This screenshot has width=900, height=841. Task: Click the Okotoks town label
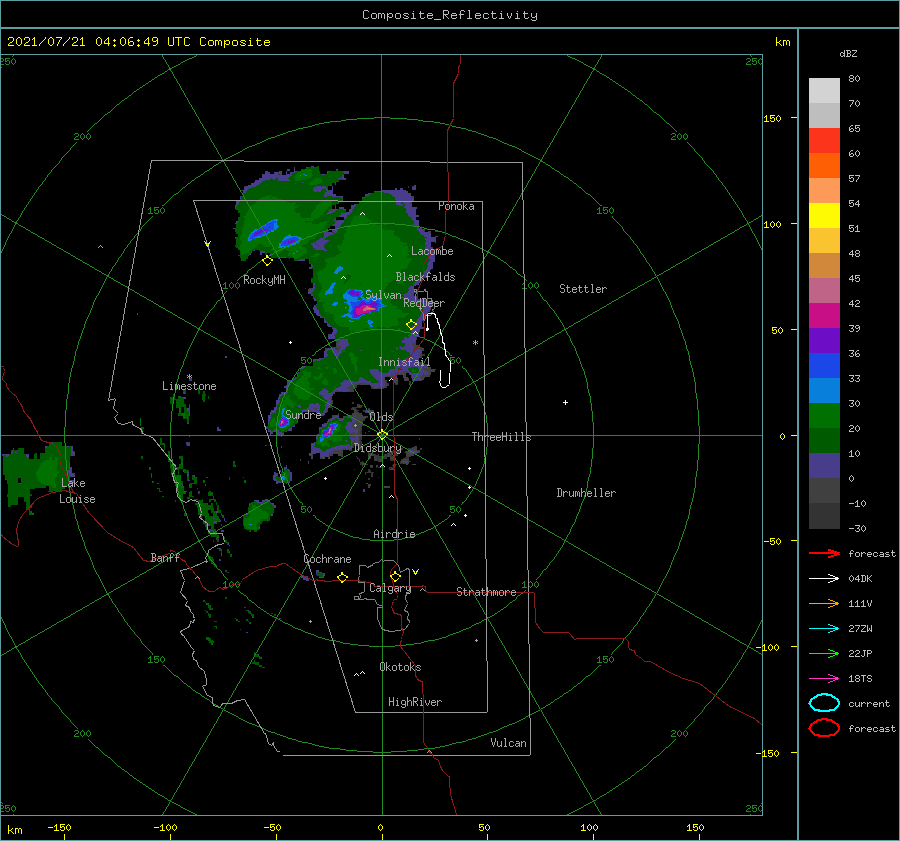click(x=400, y=667)
